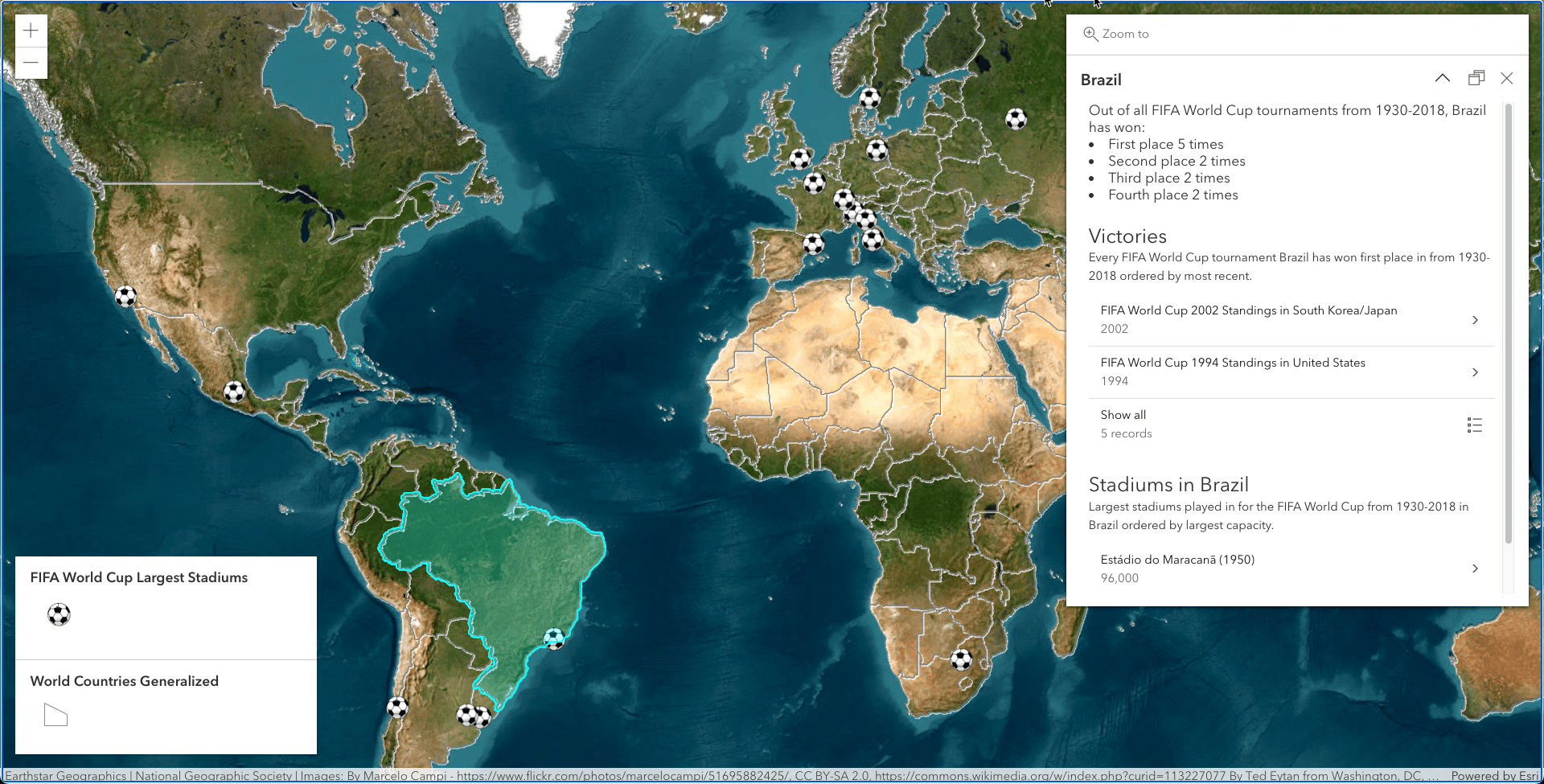Select the soccer ball marker on Brazil's coast

click(x=554, y=639)
